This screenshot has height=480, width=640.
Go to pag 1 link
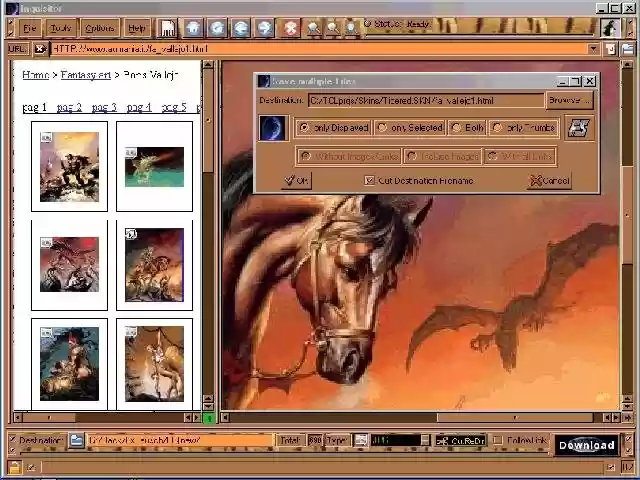point(35,107)
